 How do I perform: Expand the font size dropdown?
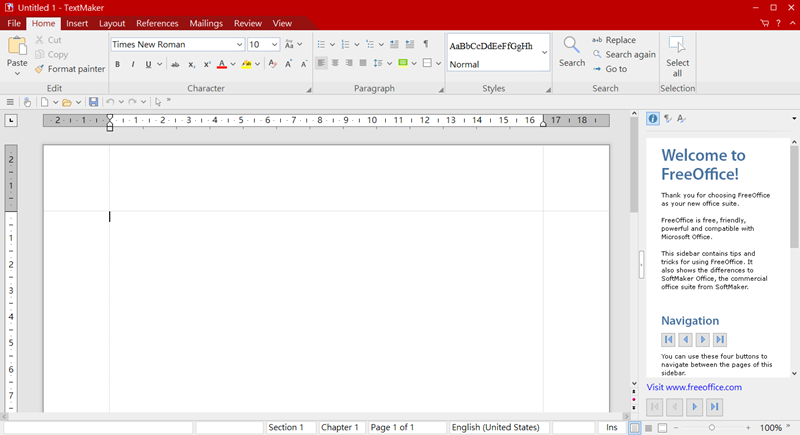[x=274, y=45]
